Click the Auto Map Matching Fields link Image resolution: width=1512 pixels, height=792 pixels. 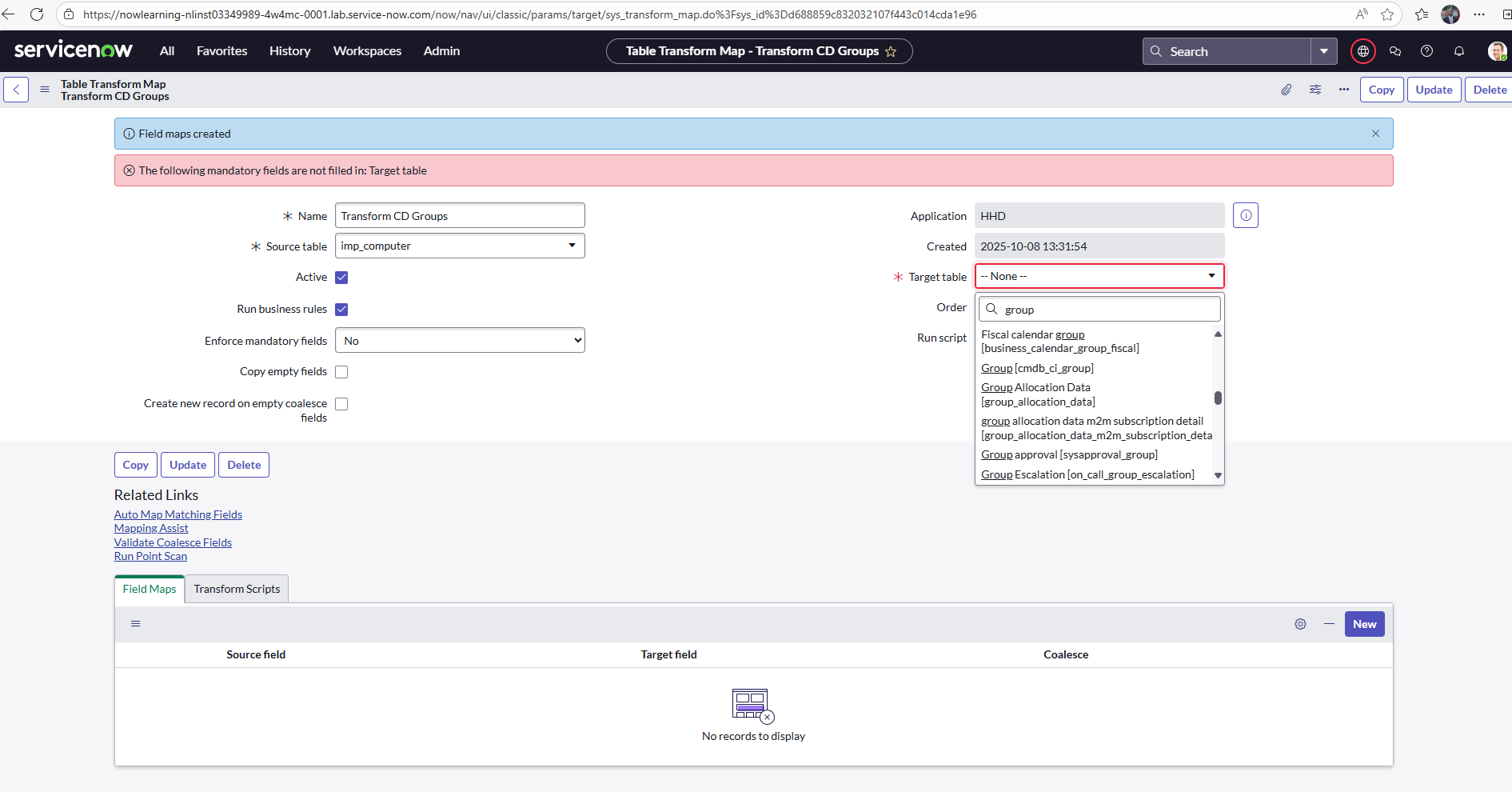(x=178, y=514)
